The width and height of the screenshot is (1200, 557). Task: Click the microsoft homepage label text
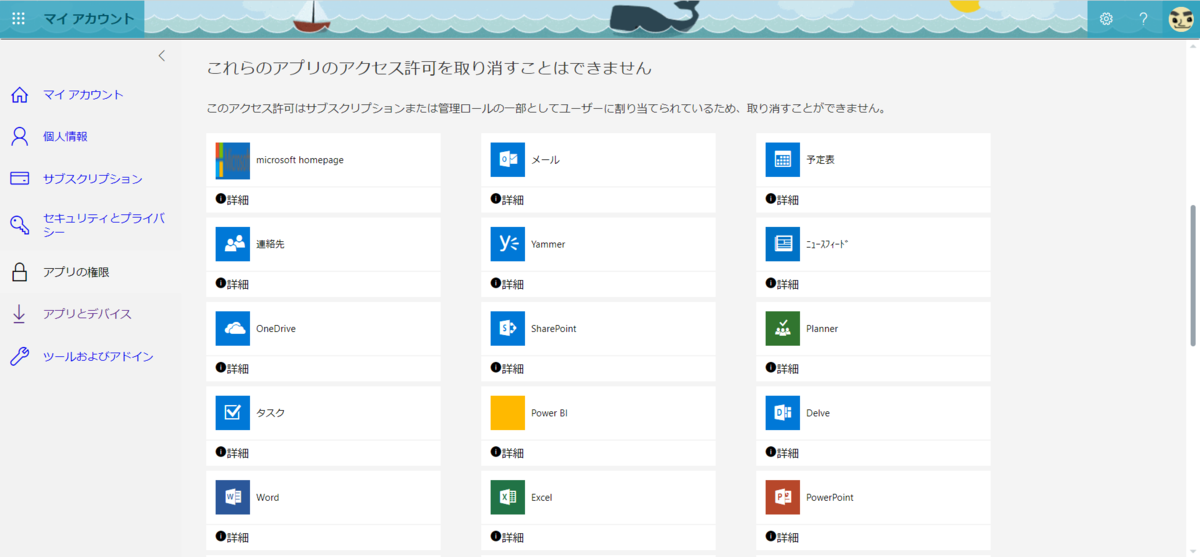(x=300, y=160)
